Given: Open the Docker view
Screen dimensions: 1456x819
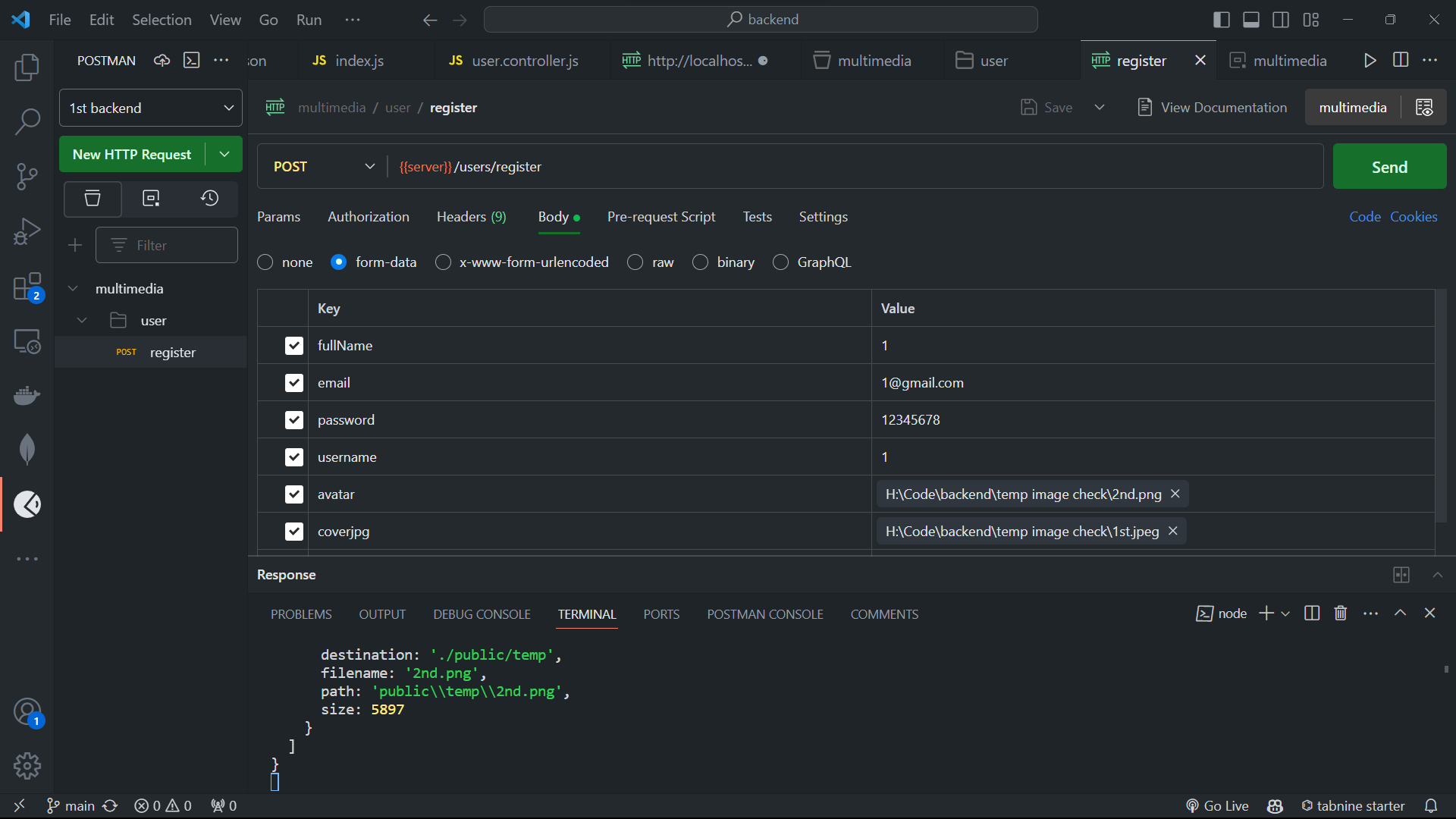Looking at the screenshot, I should [27, 395].
